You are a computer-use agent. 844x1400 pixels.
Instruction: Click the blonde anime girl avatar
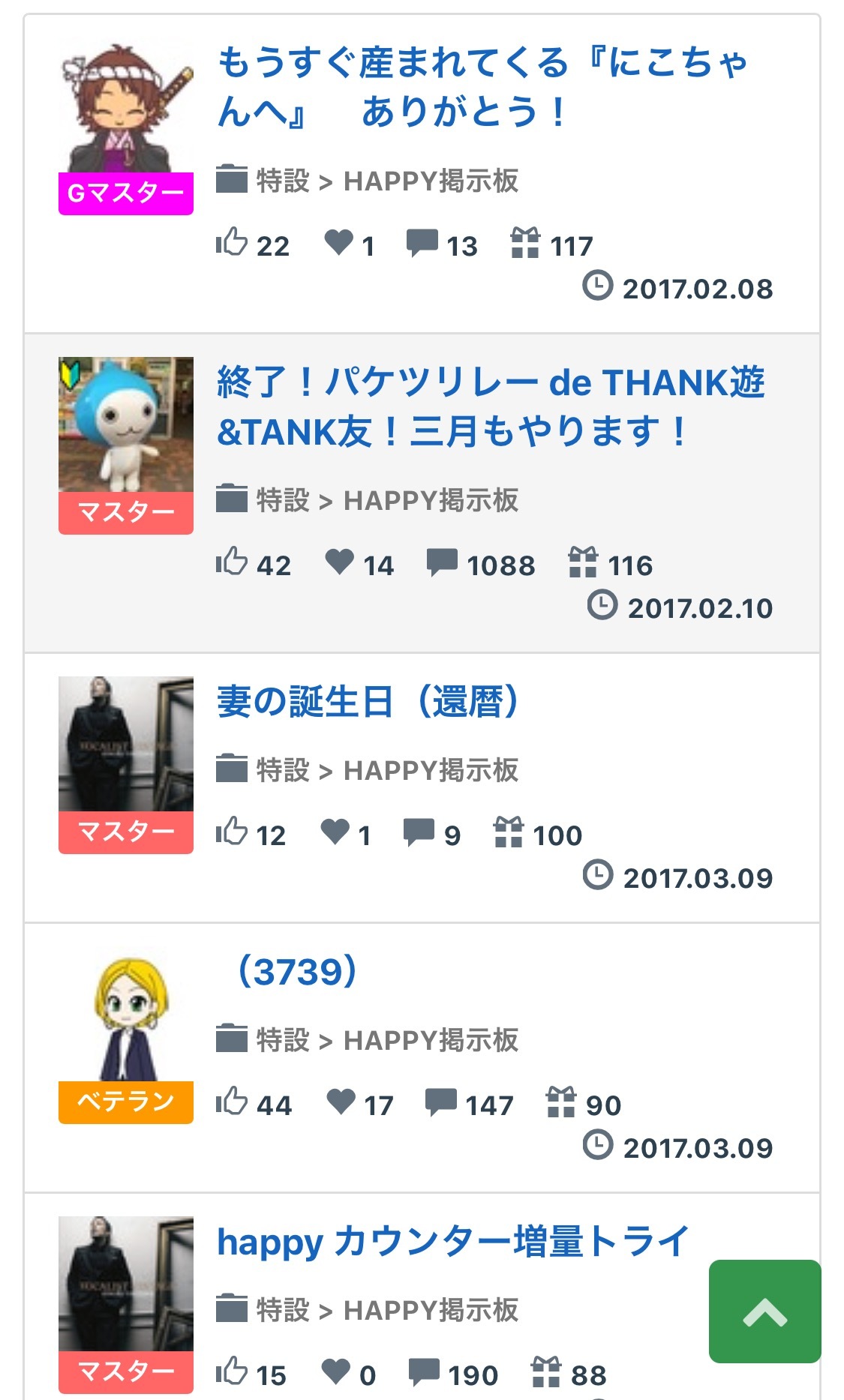tap(126, 1018)
